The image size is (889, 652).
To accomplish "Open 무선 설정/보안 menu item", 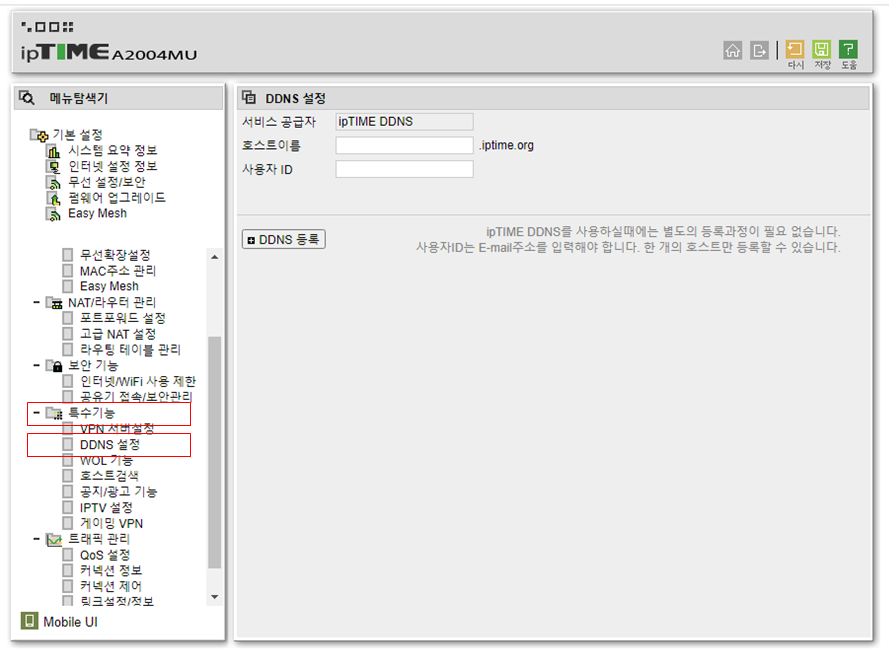I will tap(107, 182).
